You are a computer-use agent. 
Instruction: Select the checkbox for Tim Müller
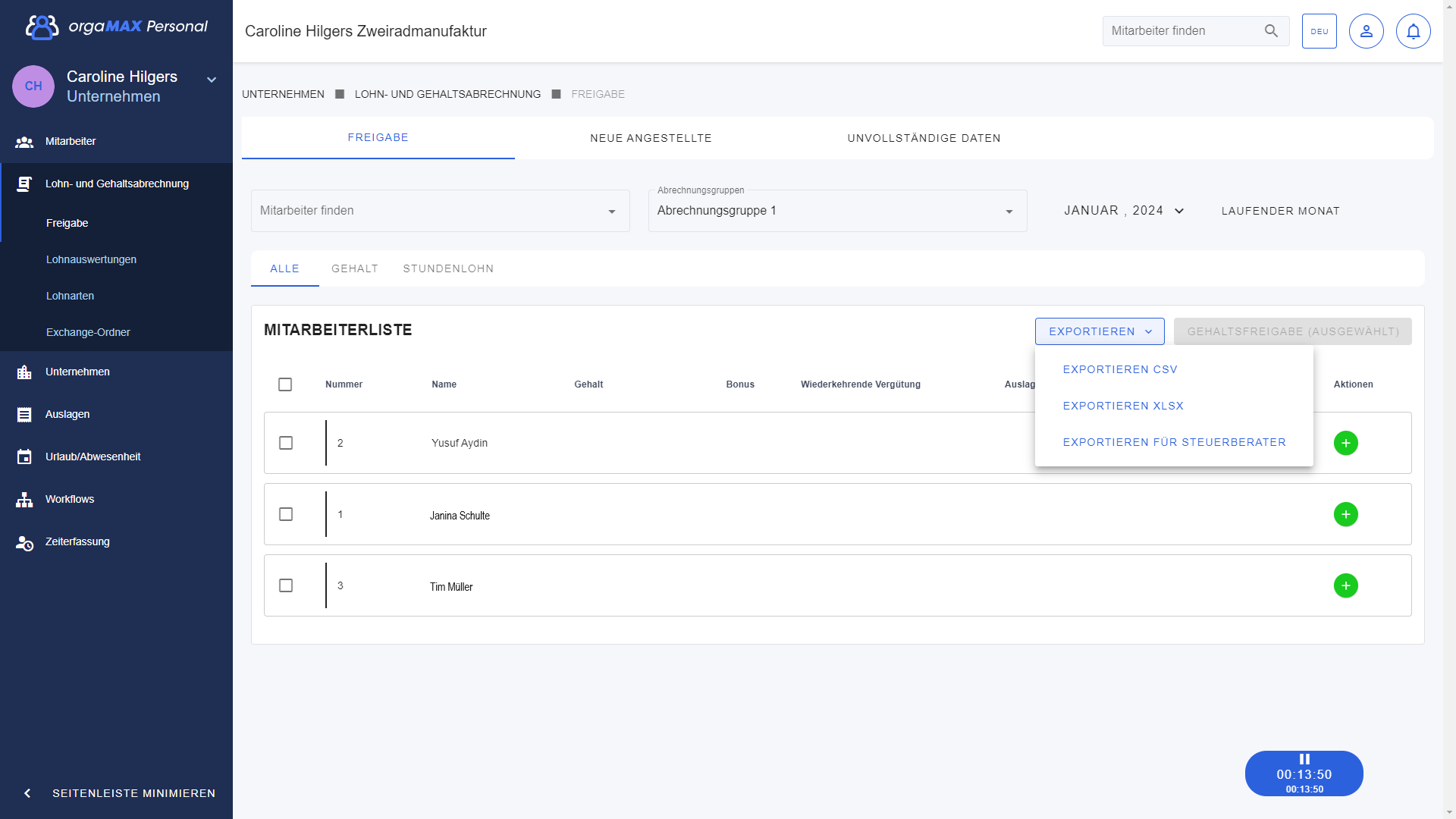(286, 585)
